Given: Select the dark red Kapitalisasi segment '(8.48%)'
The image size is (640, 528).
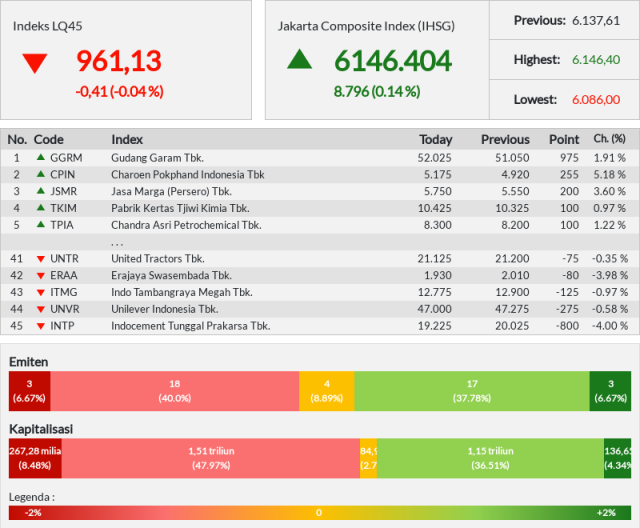Looking at the screenshot, I should click(x=35, y=458).
